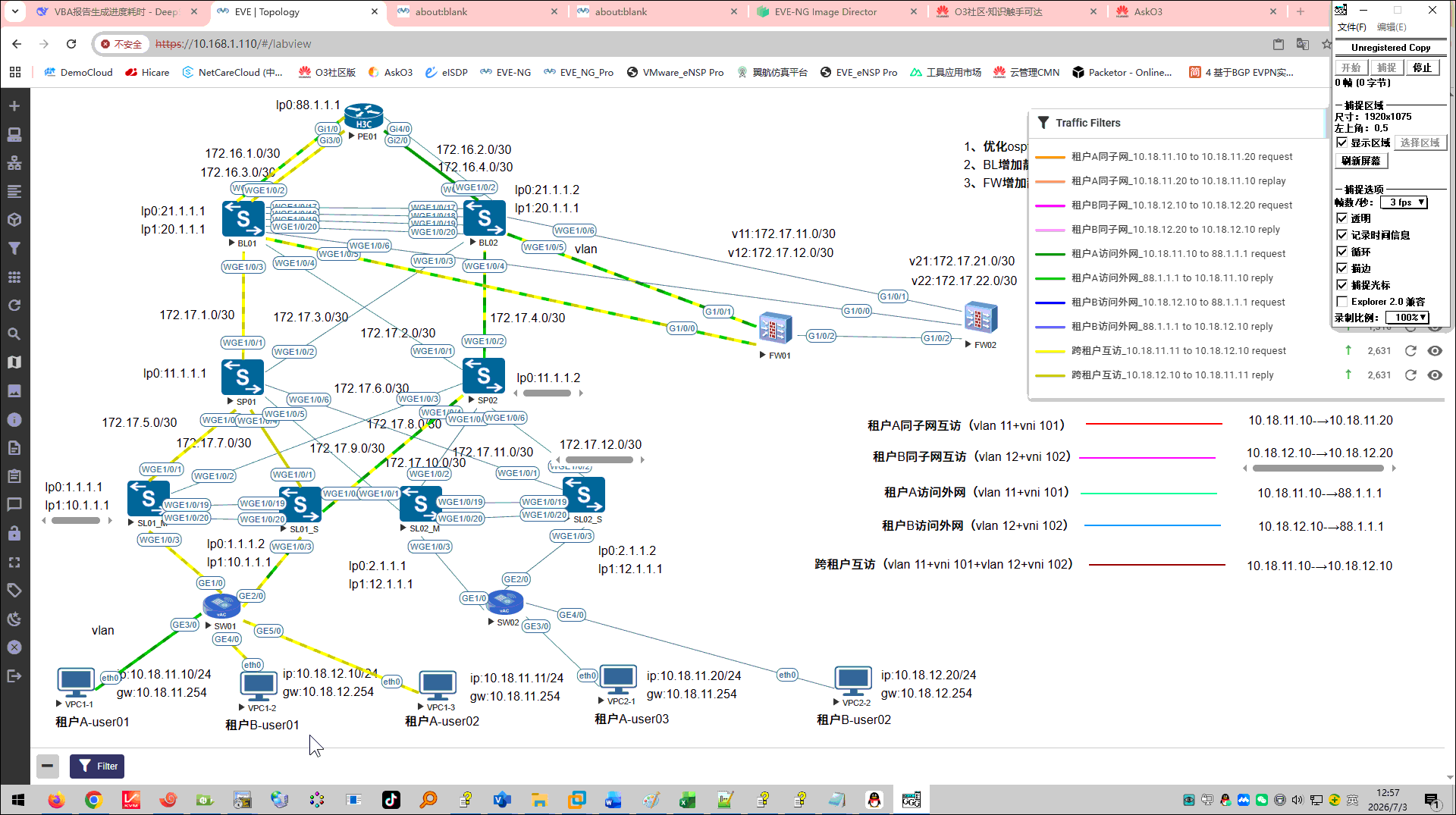
Task: Toggle eye visibility for 跨租户互访 request filter
Action: [x=1435, y=351]
